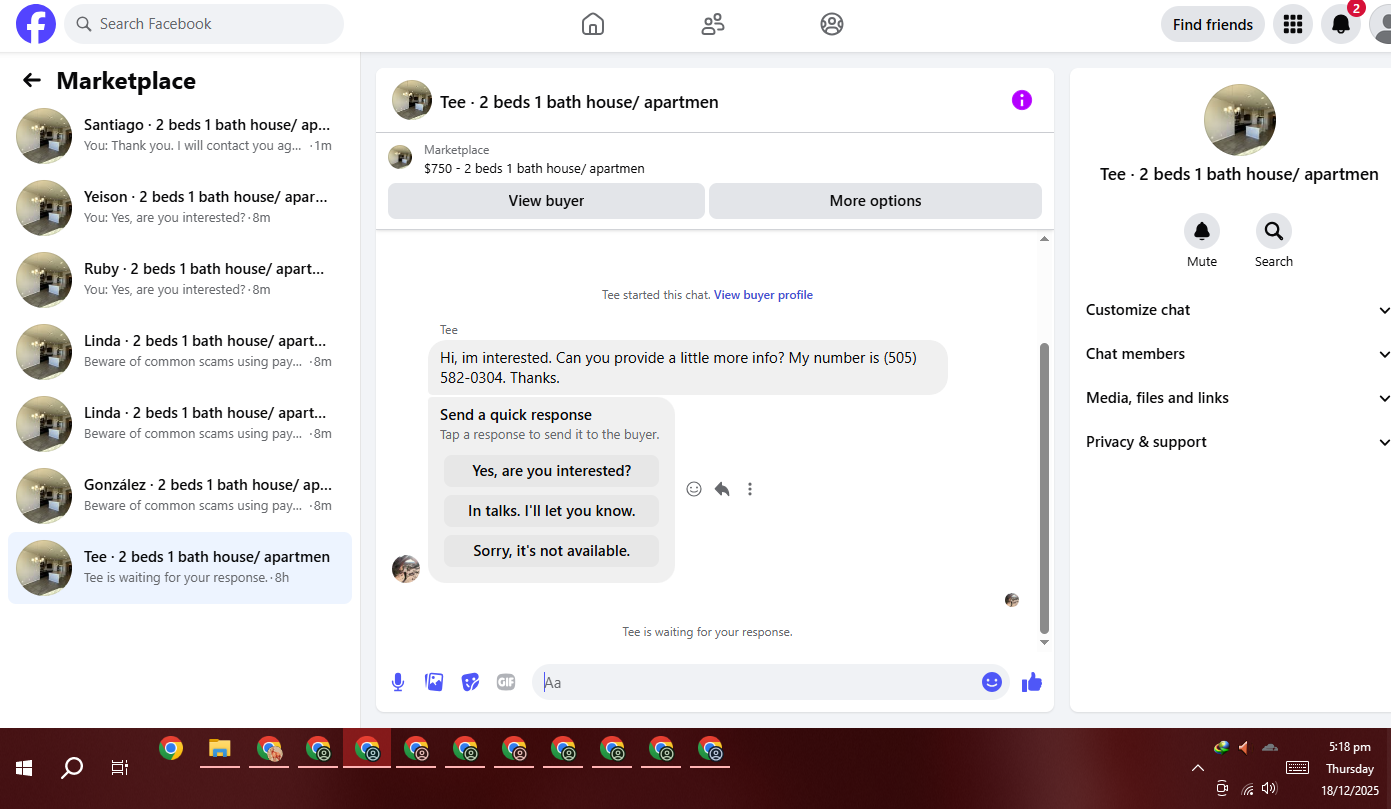This screenshot has height=809, width=1391.
Task: Click Tee's small avatar beside the message
Action: click(406, 569)
